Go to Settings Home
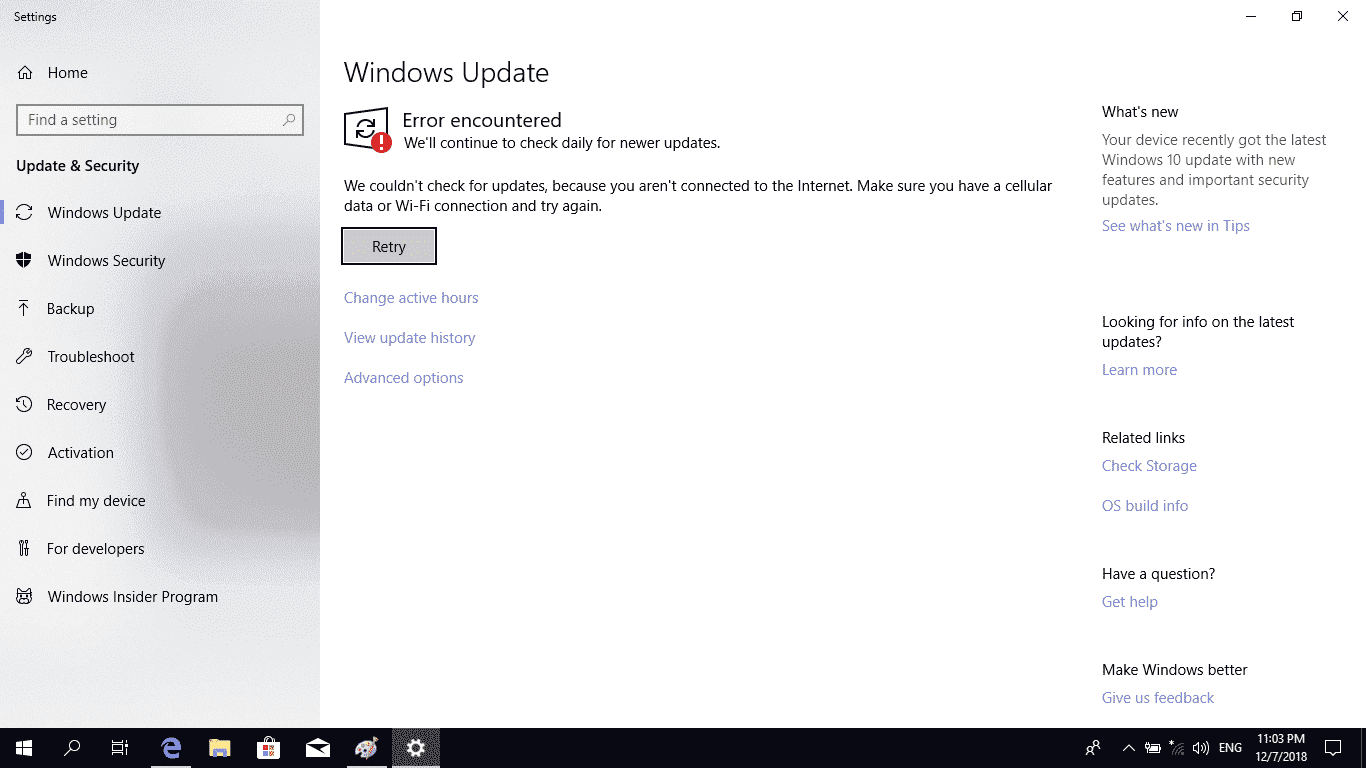 tap(52, 73)
